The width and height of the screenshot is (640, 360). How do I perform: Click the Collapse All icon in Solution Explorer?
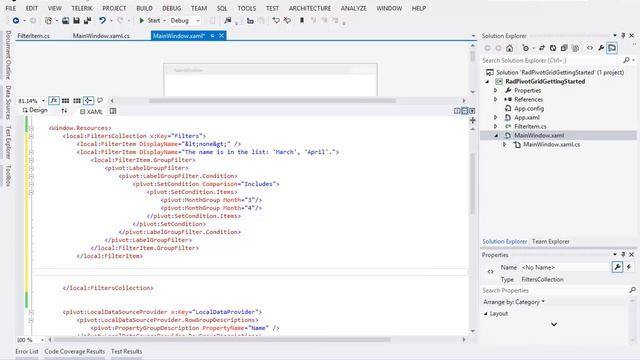(x=564, y=48)
